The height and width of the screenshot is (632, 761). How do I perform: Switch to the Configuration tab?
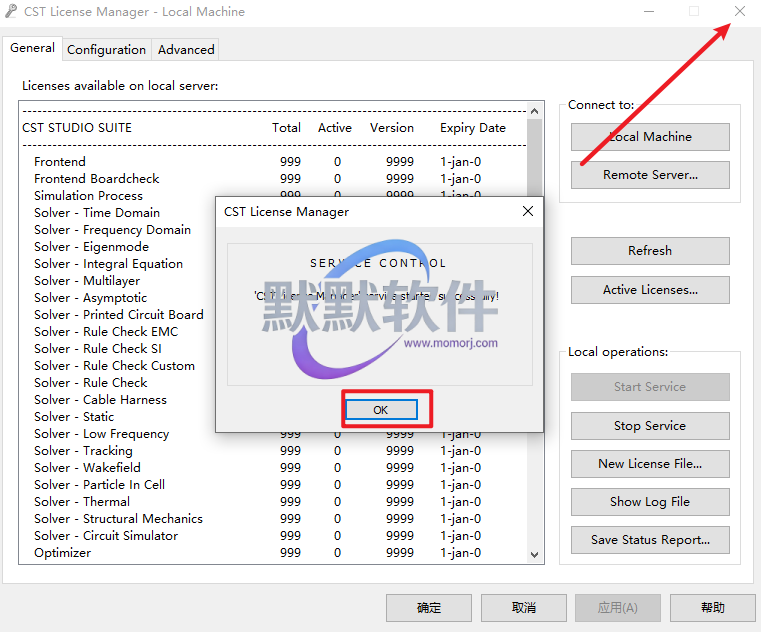pos(106,49)
